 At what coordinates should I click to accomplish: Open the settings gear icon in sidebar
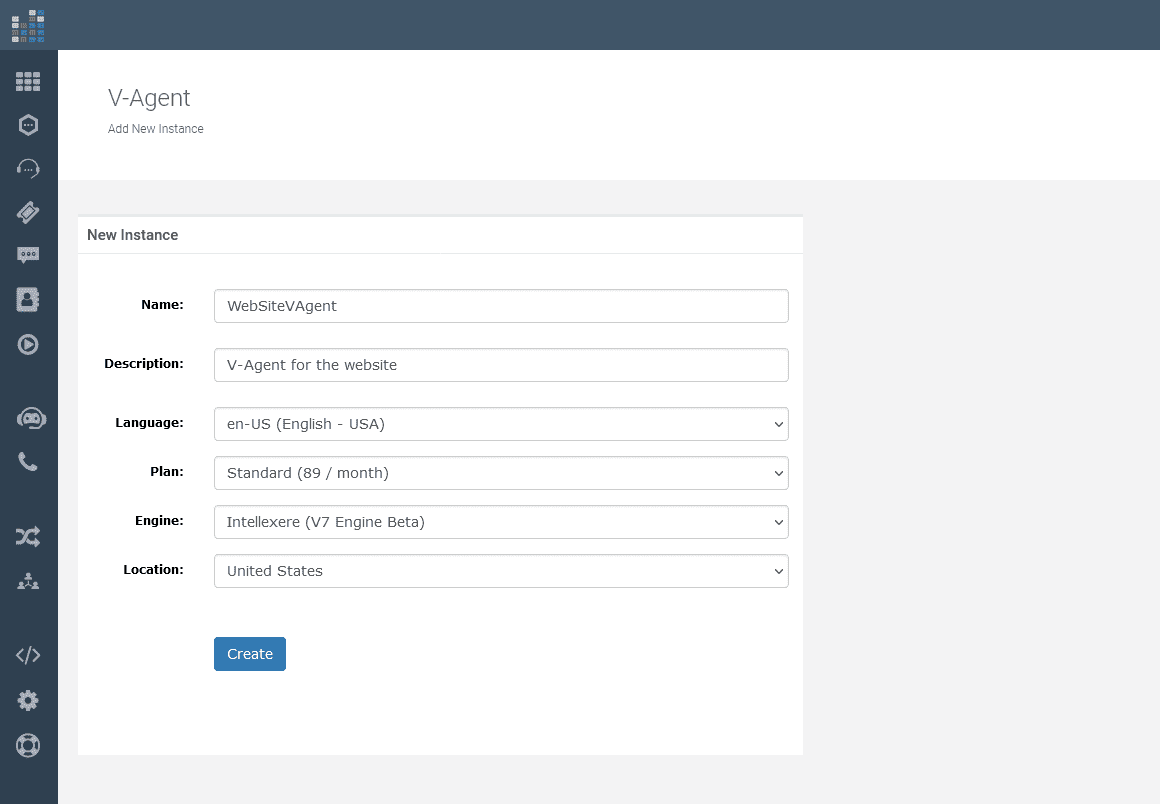point(28,700)
